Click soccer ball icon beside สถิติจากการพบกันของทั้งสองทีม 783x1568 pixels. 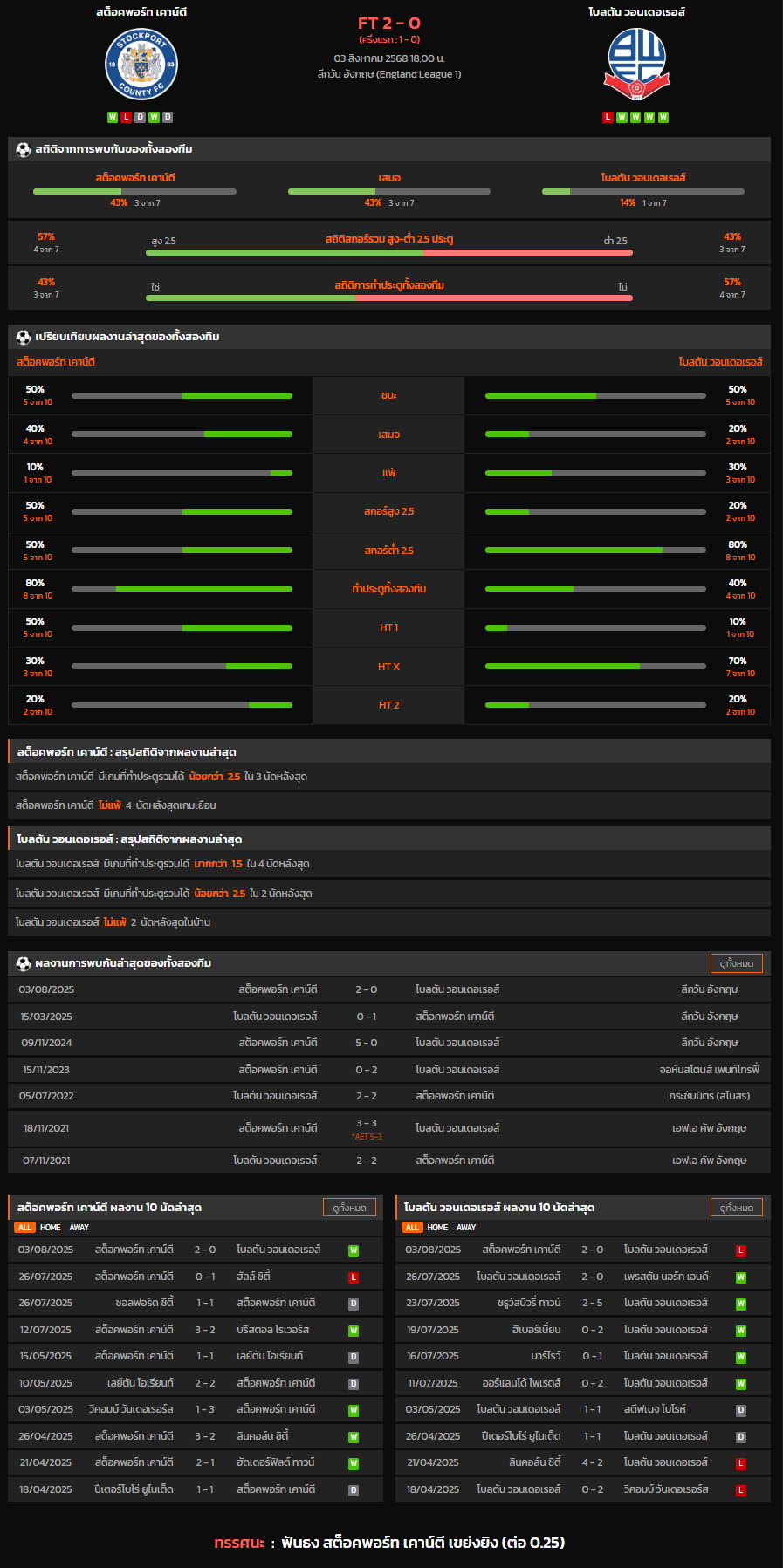click(x=24, y=149)
